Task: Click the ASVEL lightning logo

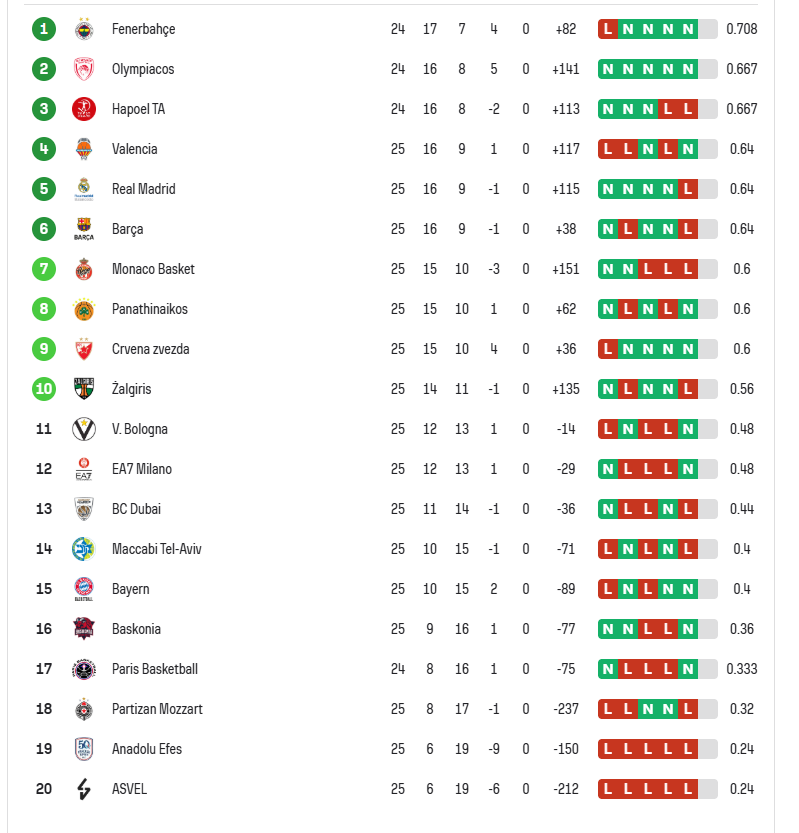Action: coord(84,789)
